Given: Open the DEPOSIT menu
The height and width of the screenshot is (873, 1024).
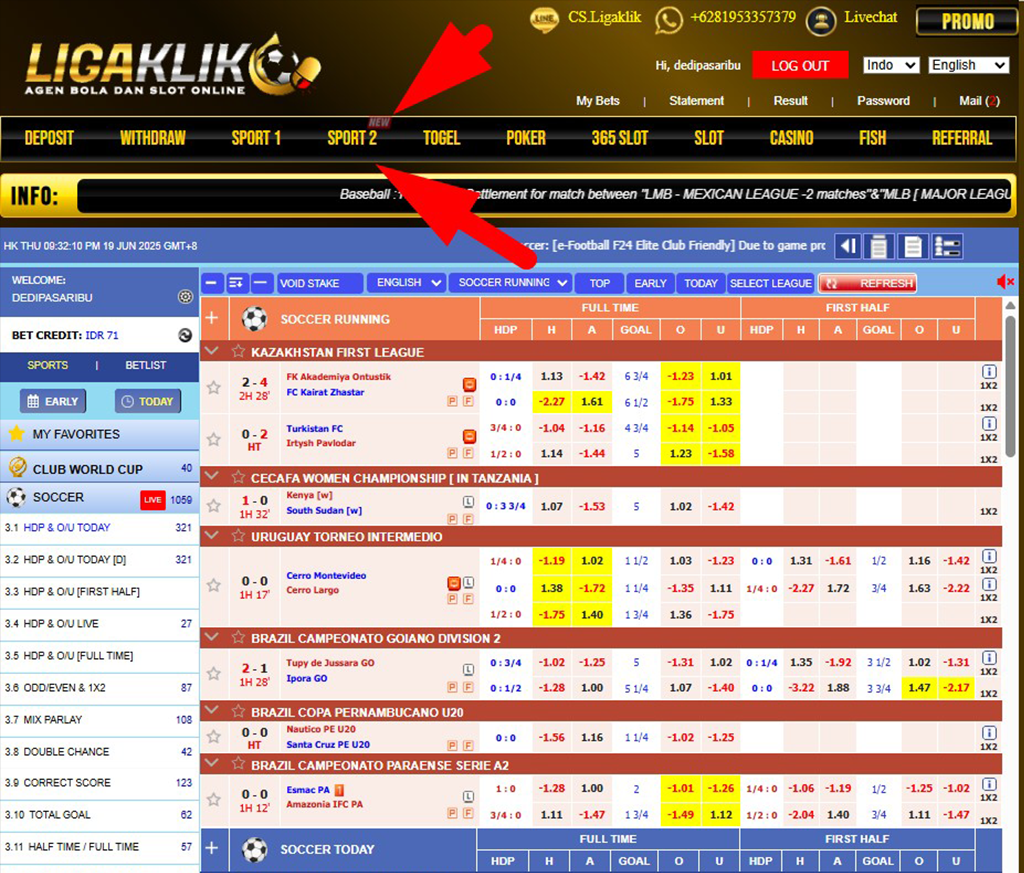Looking at the screenshot, I should [x=49, y=138].
